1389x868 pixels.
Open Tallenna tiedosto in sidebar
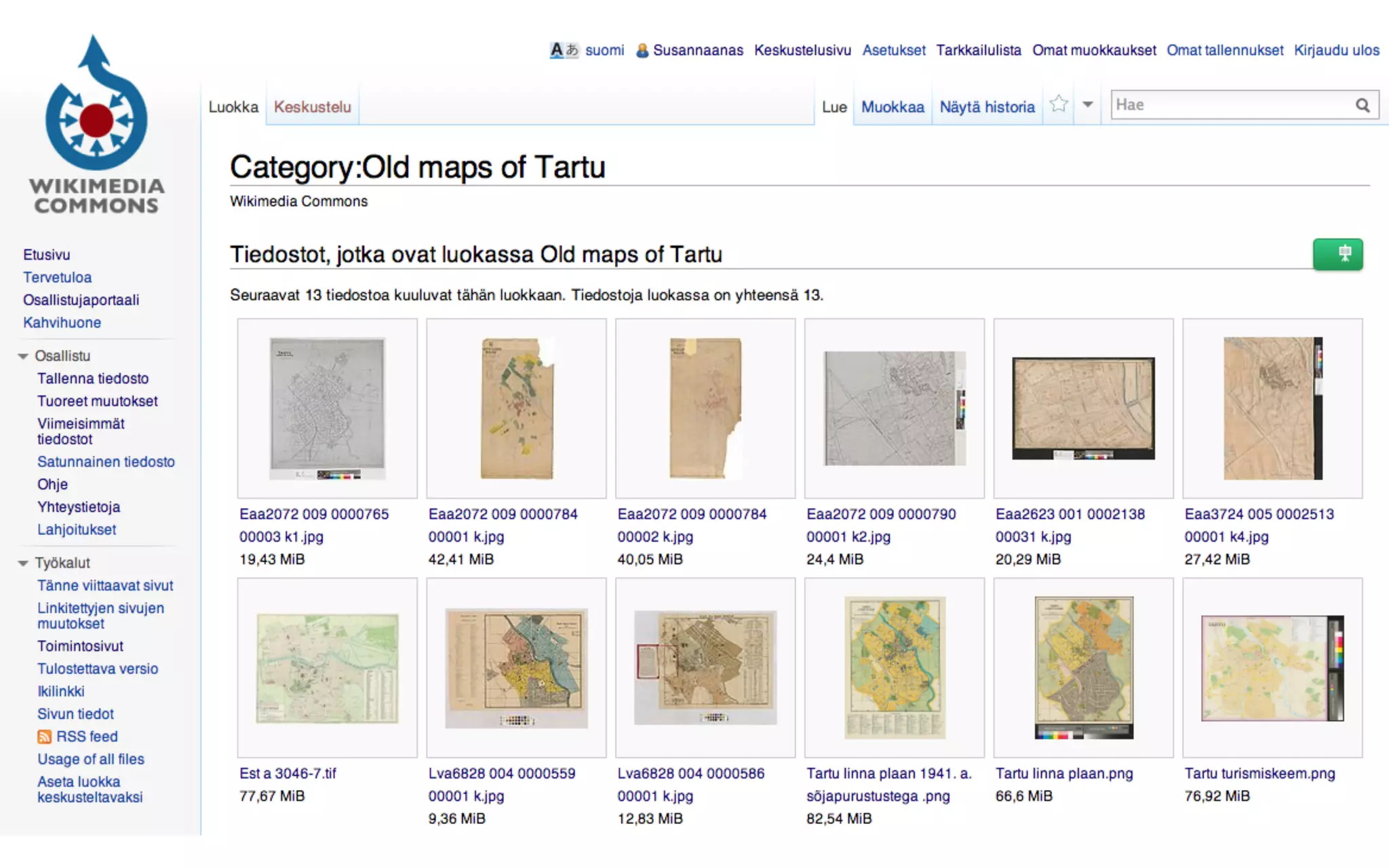[x=93, y=378]
